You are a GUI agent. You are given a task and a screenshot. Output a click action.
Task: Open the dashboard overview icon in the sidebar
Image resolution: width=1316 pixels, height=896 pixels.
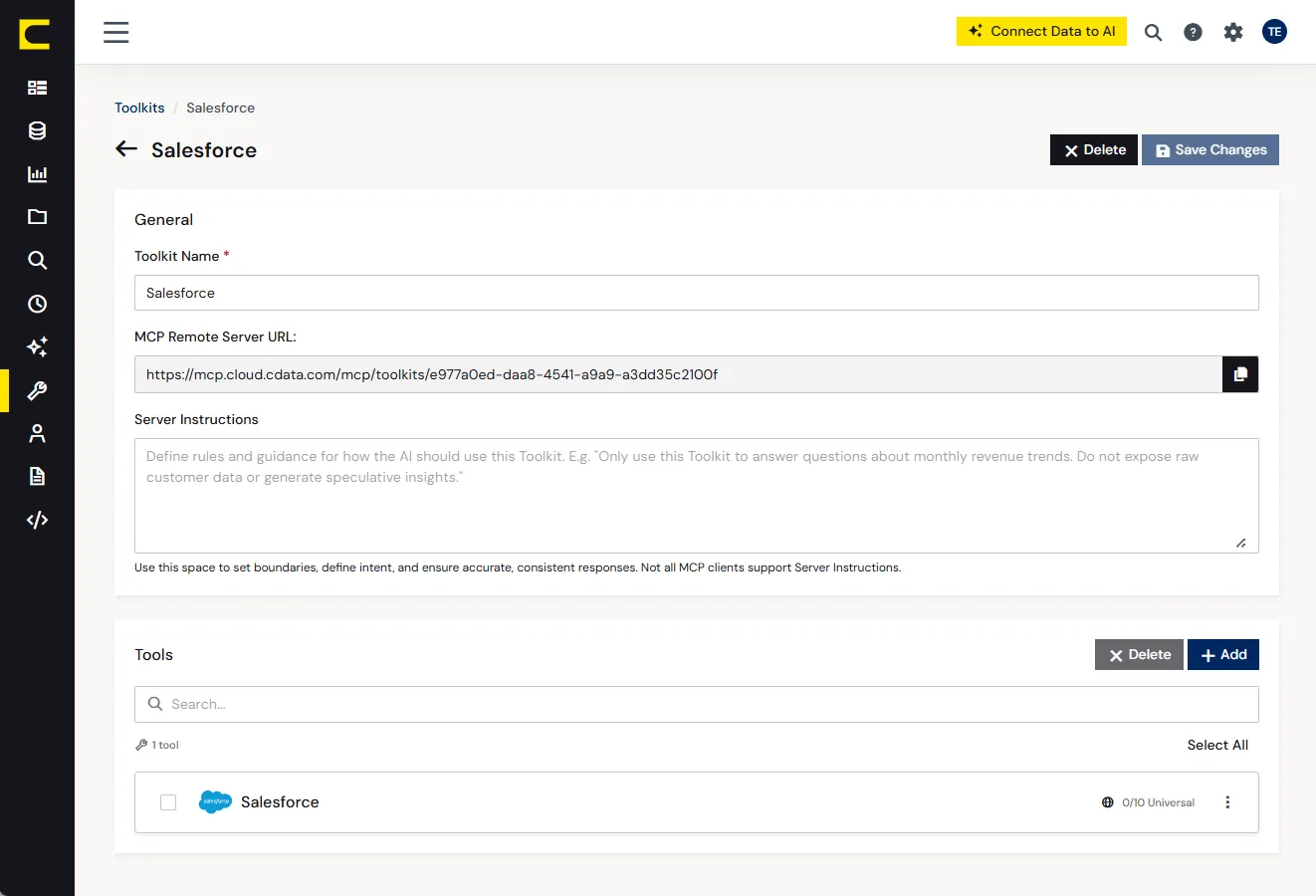pos(37,88)
